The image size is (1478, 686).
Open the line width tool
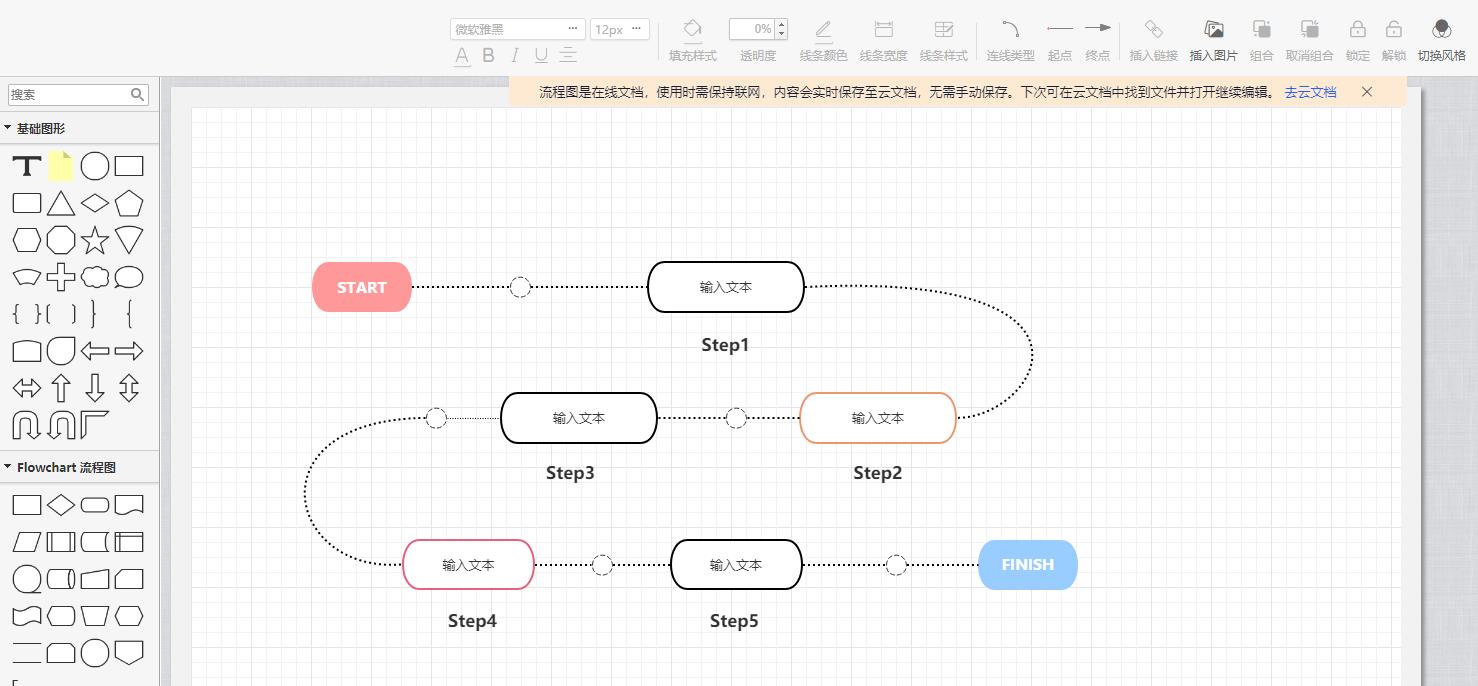point(884,29)
